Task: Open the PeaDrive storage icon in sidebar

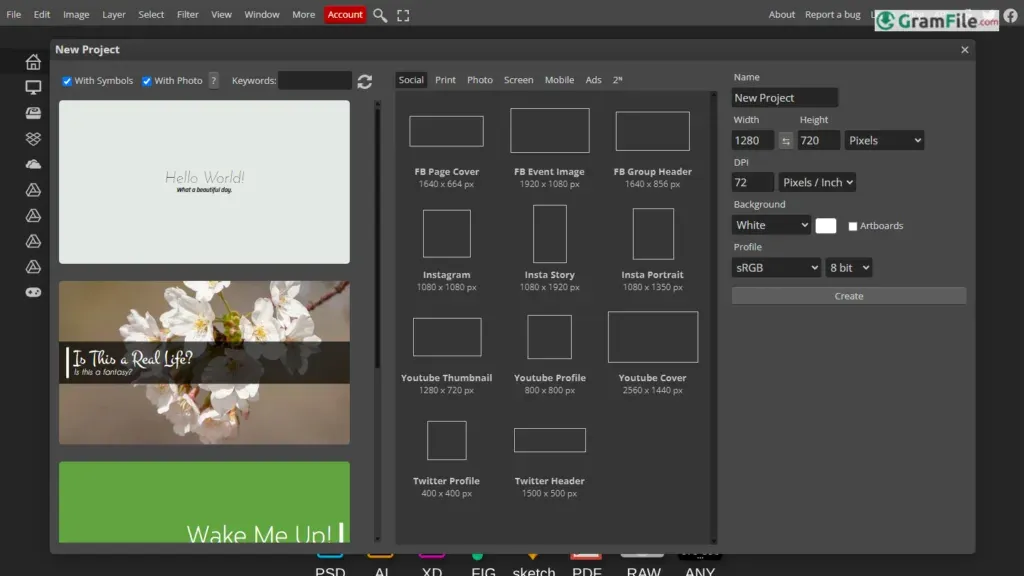Action: 33,113
